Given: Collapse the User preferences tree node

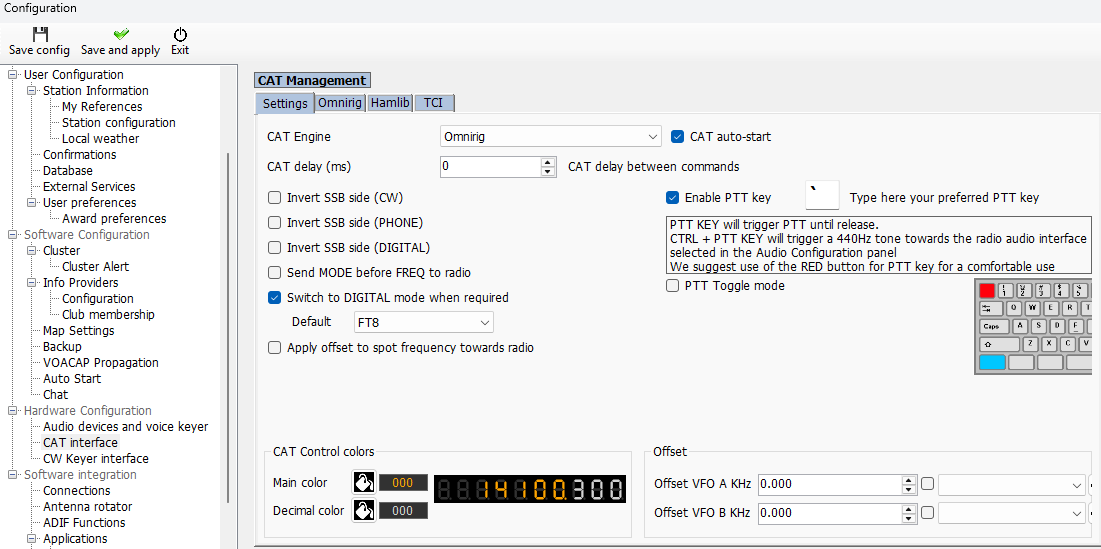Looking at the screenshot, I should coord(30,203).
